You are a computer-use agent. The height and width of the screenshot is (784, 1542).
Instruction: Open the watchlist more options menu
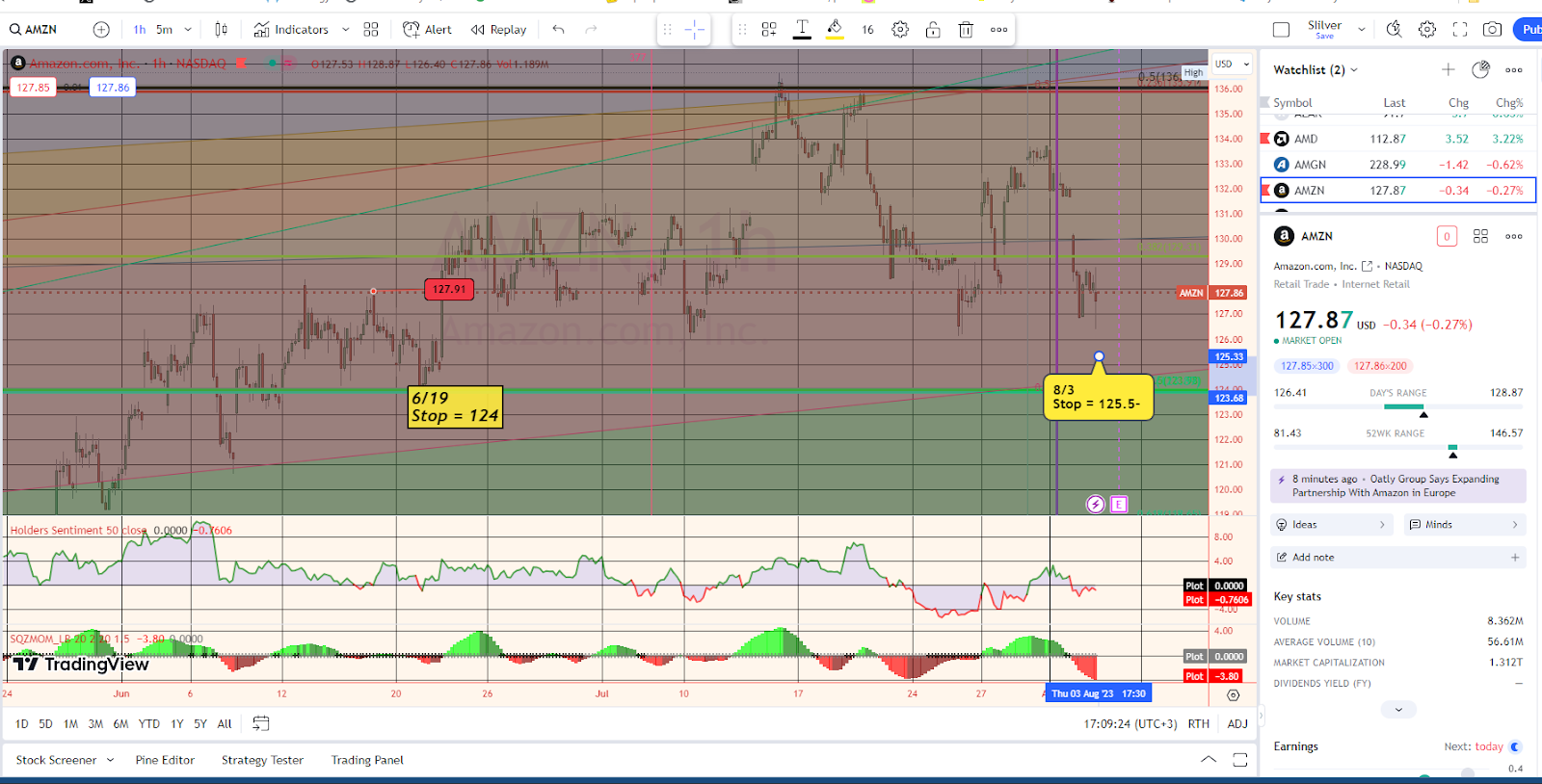pos(1514,69)
